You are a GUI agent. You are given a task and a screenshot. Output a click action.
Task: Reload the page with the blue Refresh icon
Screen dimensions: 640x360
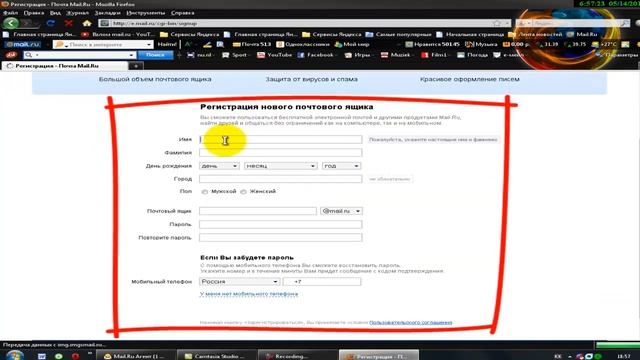(x=51, y=23)
